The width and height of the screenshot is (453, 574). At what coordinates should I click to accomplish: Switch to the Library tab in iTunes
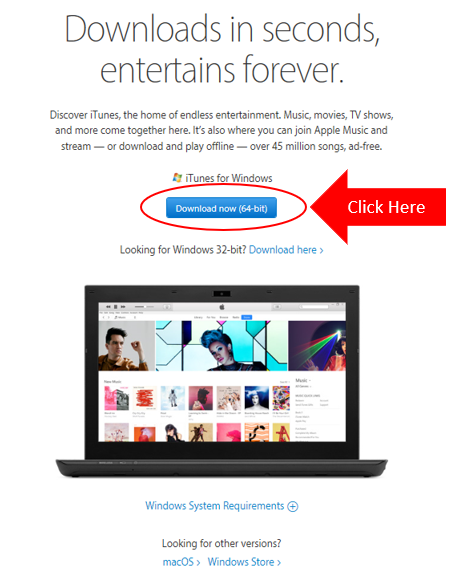[198, 317]
